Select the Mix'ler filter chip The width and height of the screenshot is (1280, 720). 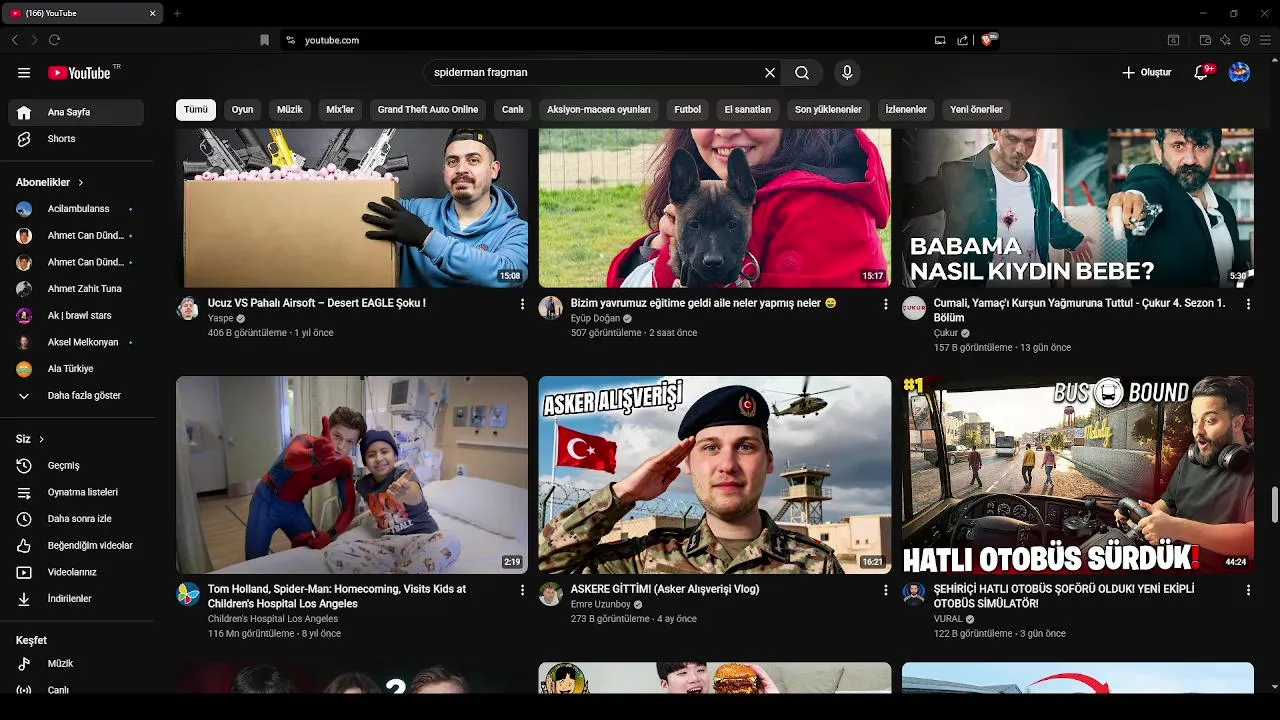click(340, 110)
